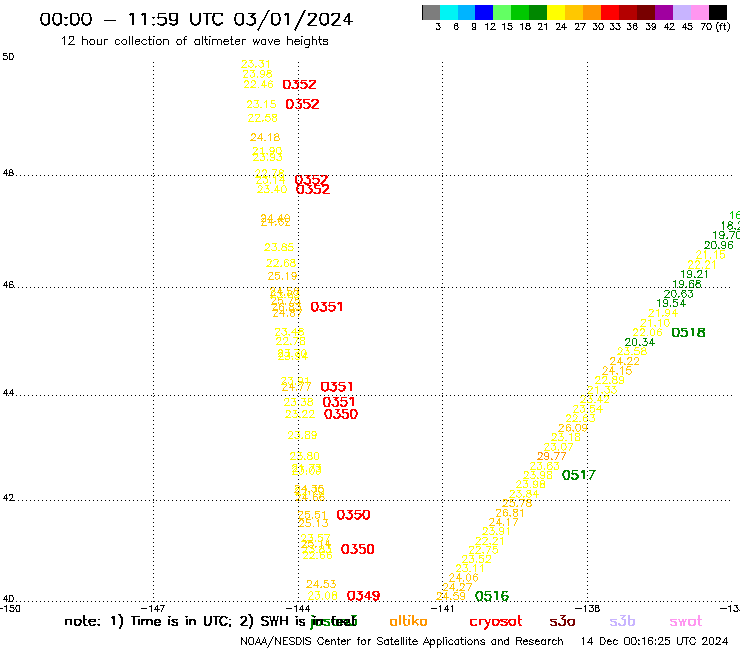740x650 pixels.
Task: Click the -141 longitude axis label
Action: coord(443,609)
